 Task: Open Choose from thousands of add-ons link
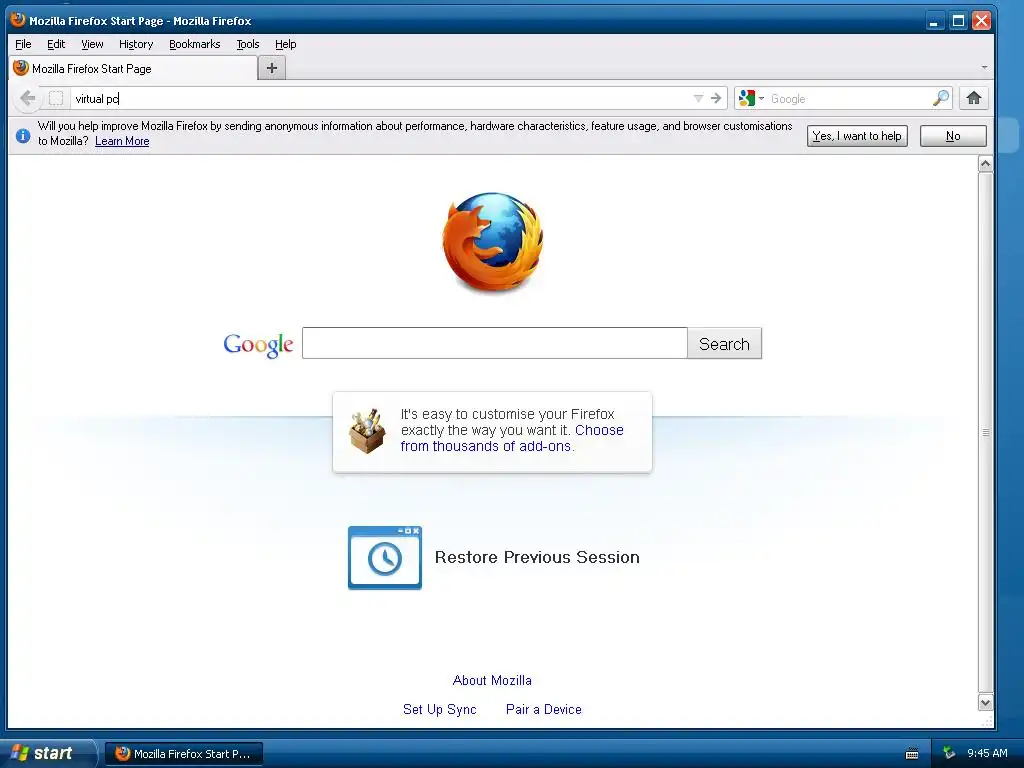pos(512,438)
